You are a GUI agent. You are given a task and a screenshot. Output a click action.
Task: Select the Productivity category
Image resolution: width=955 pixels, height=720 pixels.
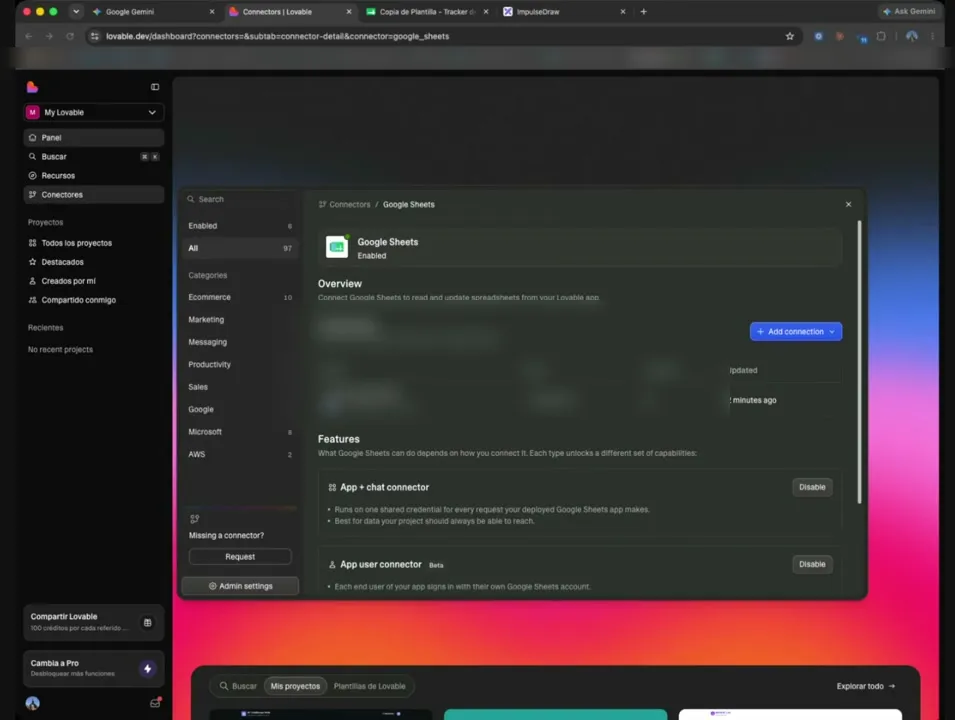[240, 364]
